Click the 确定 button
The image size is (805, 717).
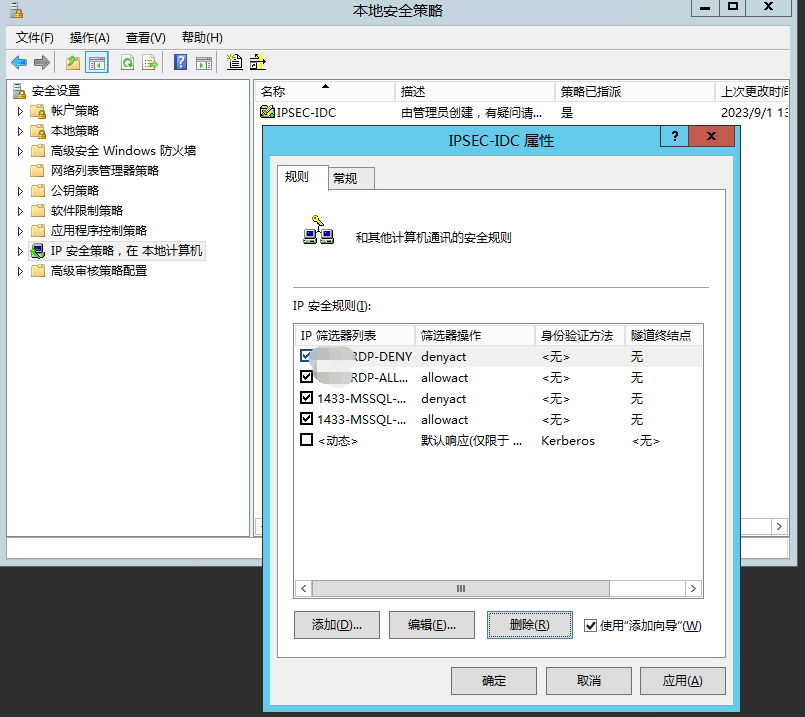tap(493, 680)
